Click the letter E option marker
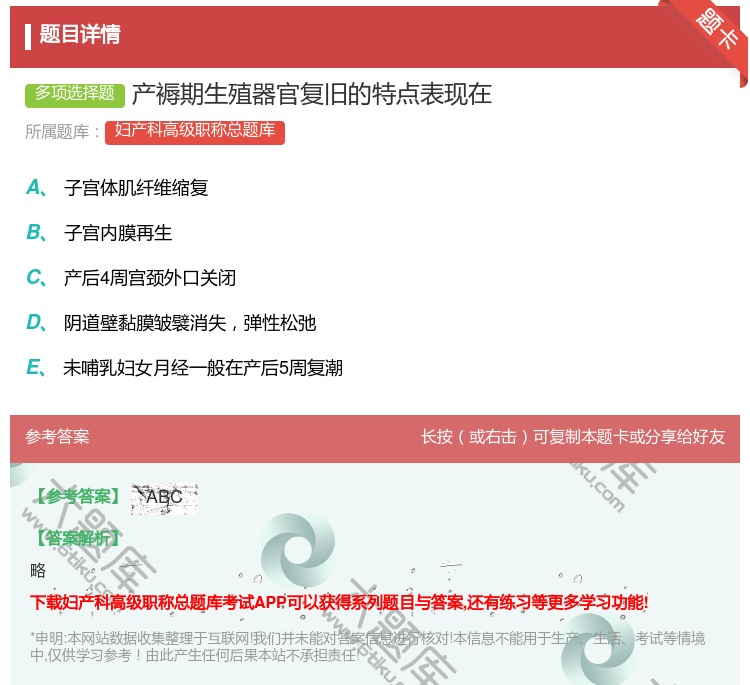 (x=37, y=367)
